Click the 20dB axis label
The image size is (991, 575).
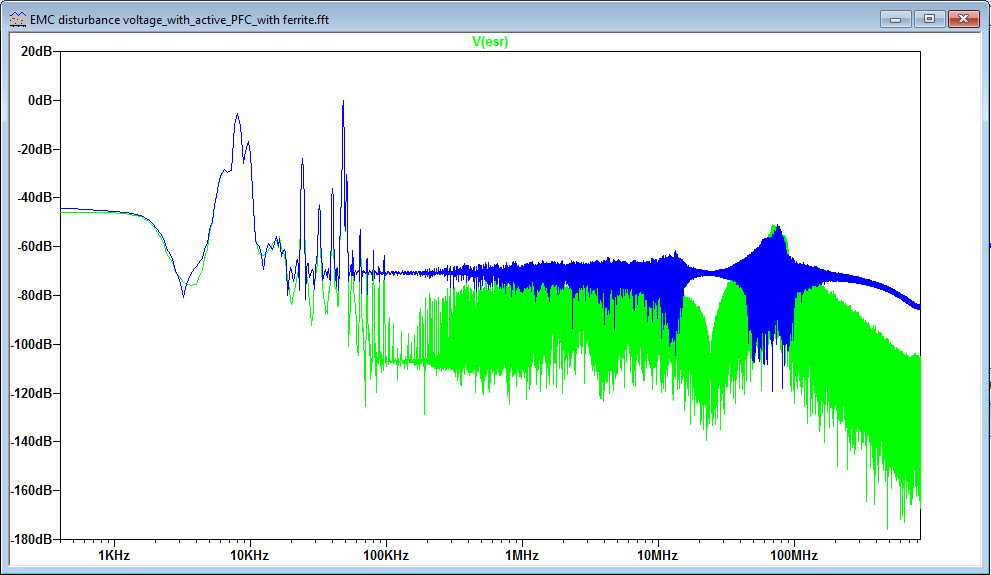tap(36, 52)
